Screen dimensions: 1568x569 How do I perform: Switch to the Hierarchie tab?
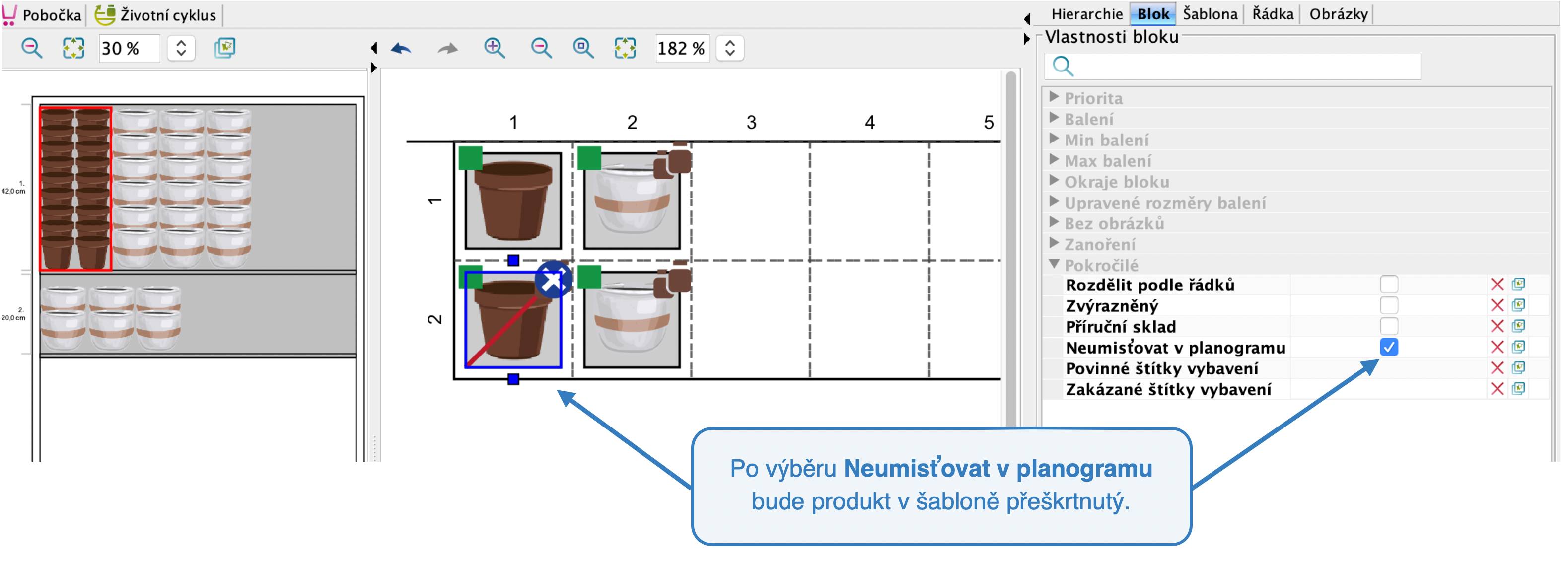pos(1086,14)
